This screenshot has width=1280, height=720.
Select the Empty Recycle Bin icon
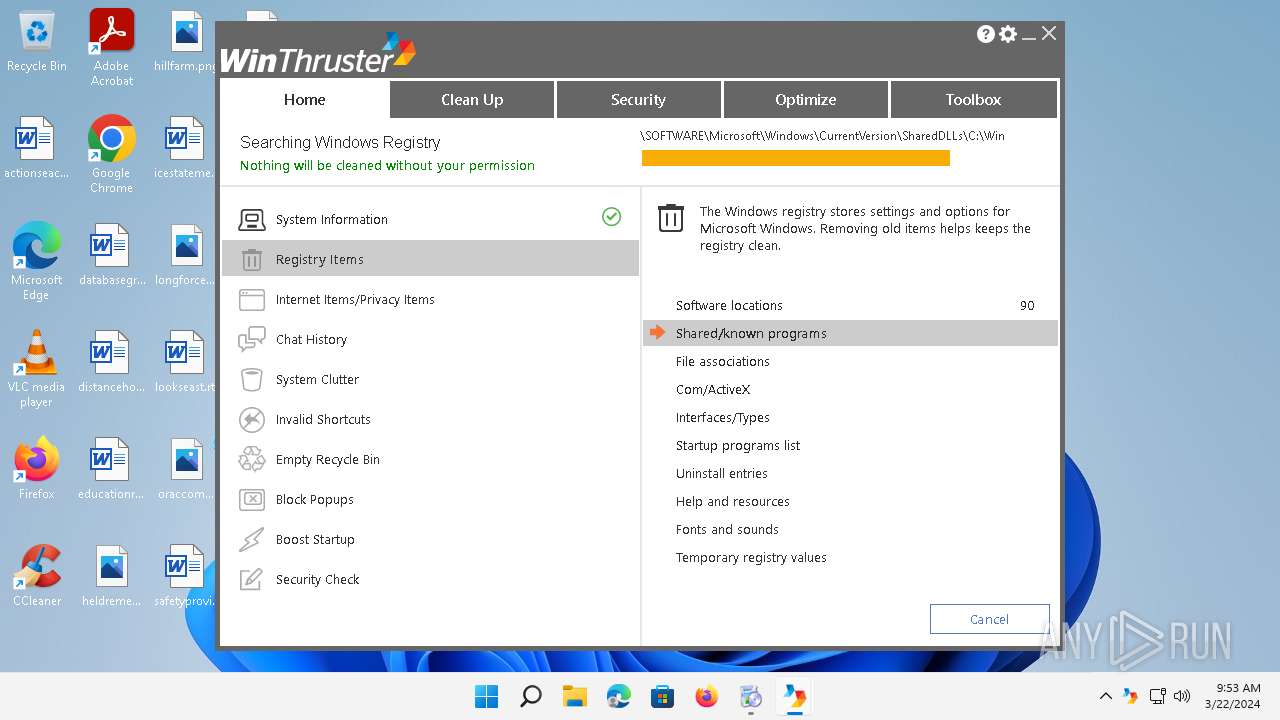(x=252, y=460)
